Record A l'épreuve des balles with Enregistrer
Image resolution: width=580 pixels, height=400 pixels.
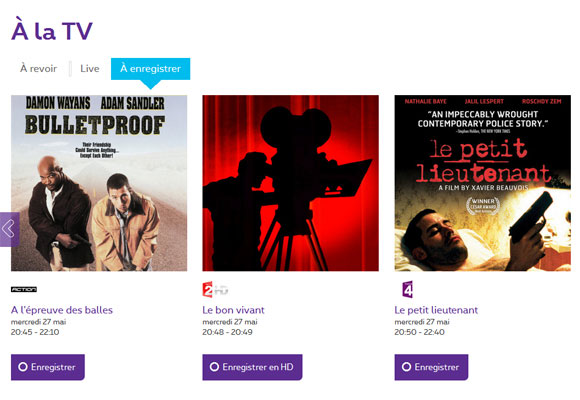tap(48, 367)
